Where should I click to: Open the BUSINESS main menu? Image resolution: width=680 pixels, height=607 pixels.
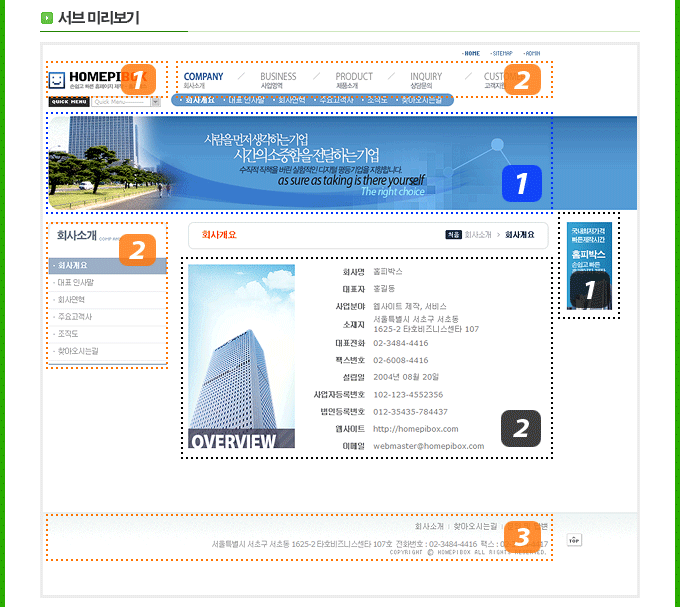click(278, 78)
